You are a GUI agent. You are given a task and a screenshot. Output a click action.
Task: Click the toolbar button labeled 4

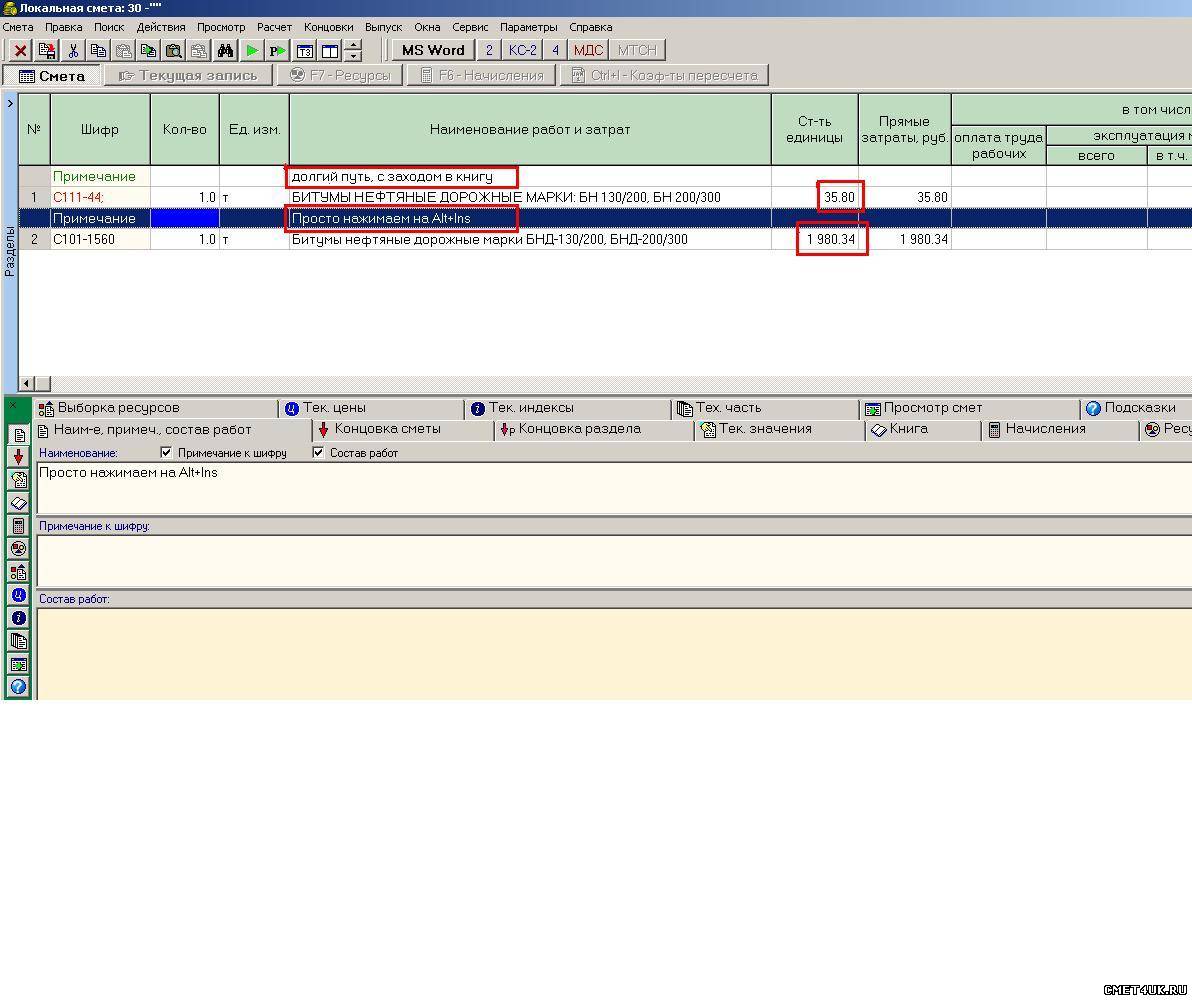point(555,50)
